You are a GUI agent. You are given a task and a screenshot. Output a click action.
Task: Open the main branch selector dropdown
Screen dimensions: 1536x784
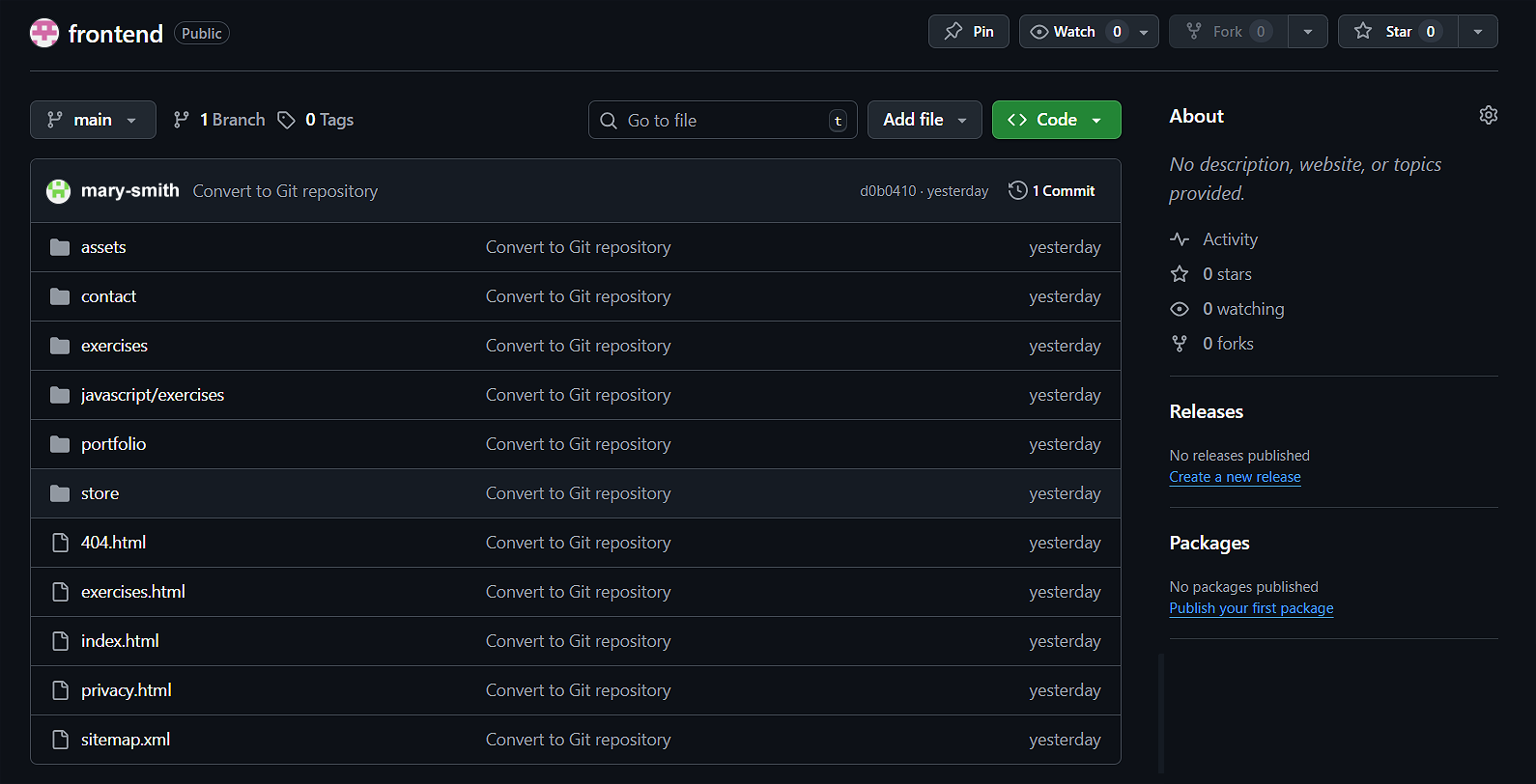93,120
